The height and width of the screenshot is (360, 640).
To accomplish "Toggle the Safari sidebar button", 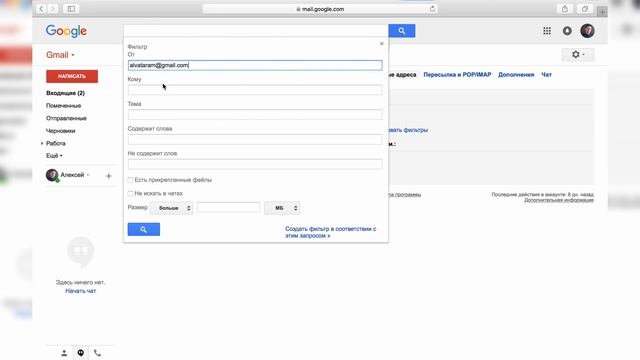I will [x=71, y=9].
